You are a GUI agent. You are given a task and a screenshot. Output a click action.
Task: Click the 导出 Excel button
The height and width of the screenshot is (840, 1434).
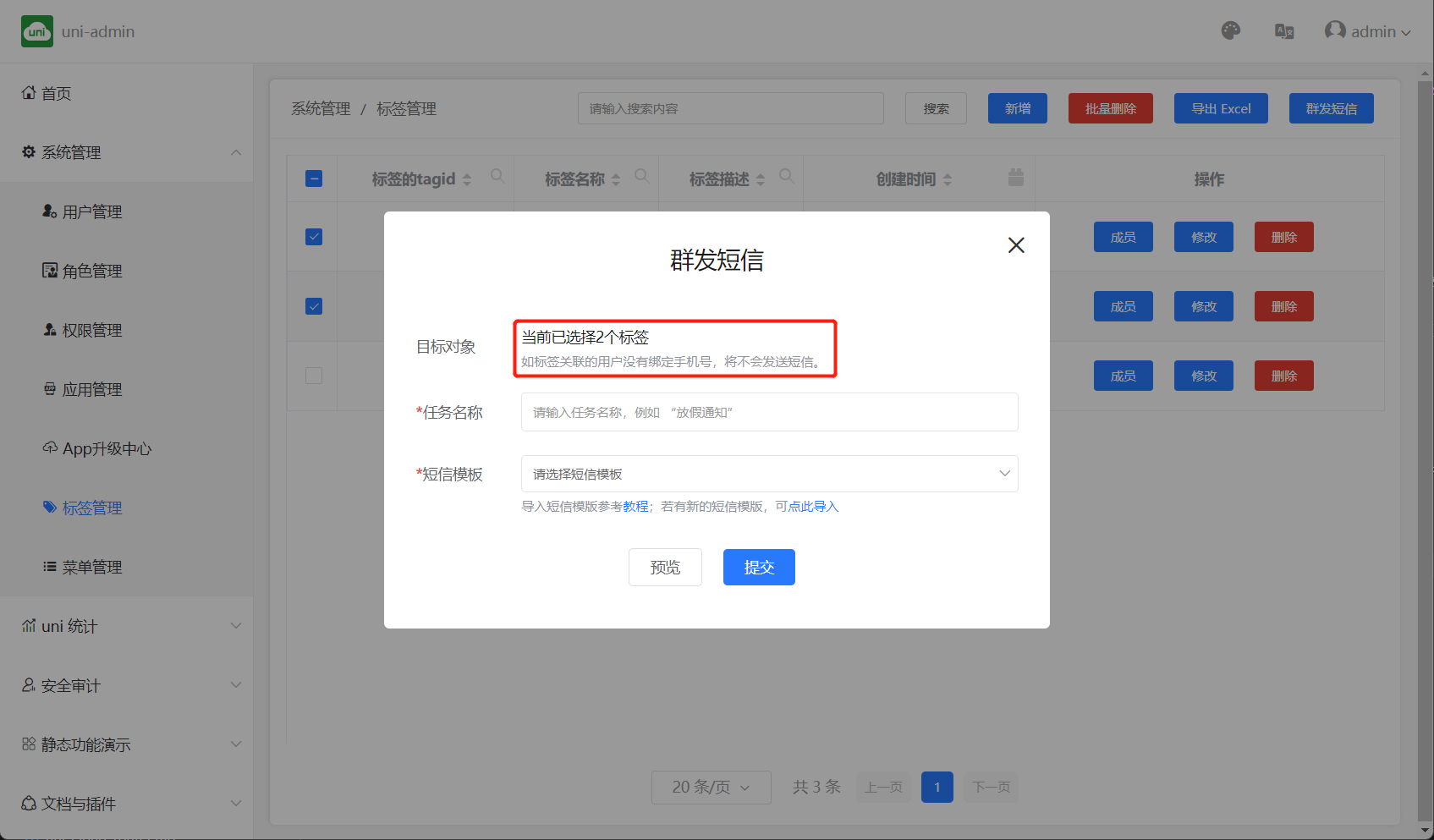pyautogui.click(x=1221, y=108)
